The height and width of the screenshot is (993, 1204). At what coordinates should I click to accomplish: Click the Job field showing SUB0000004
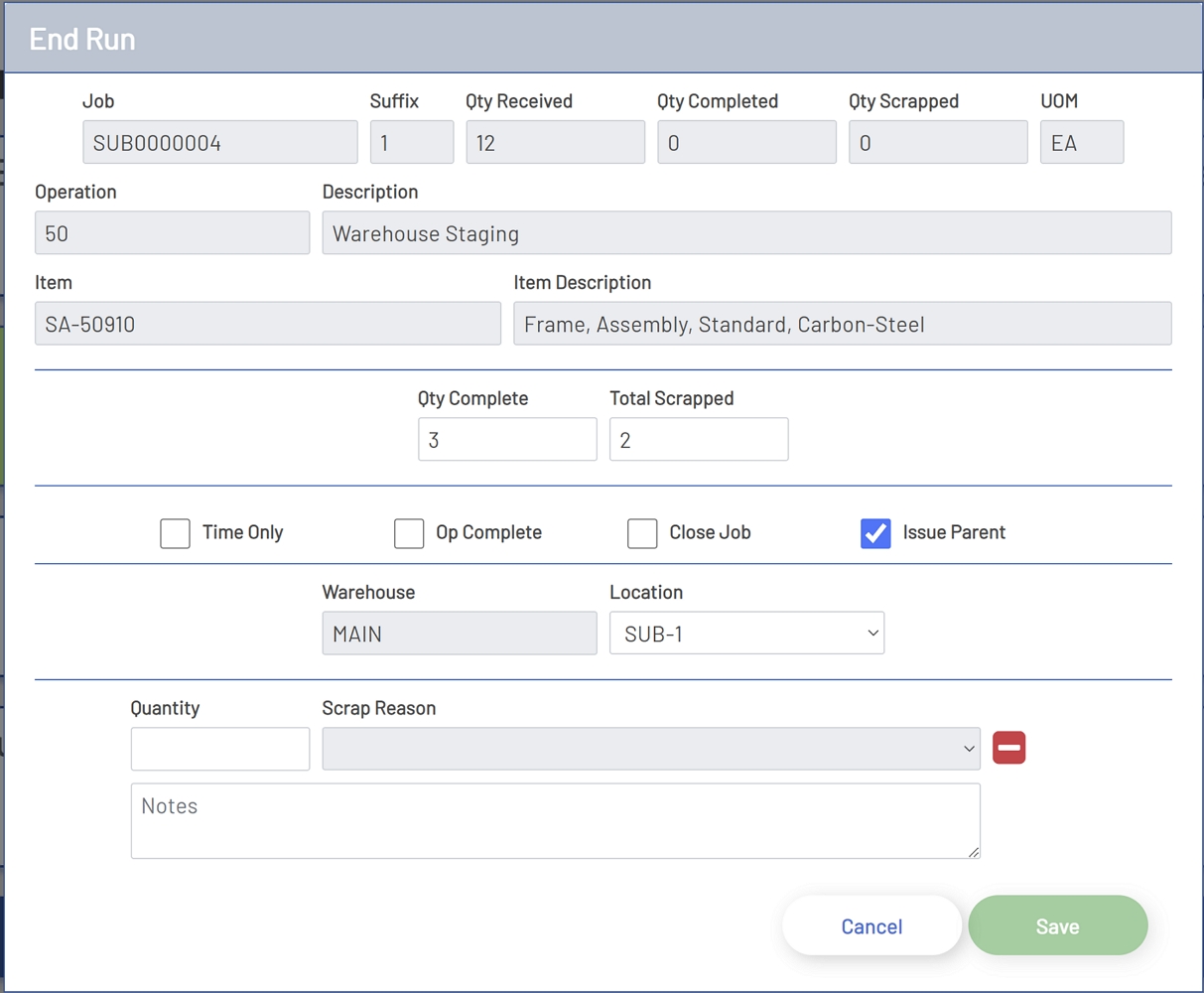click(220, 143)
